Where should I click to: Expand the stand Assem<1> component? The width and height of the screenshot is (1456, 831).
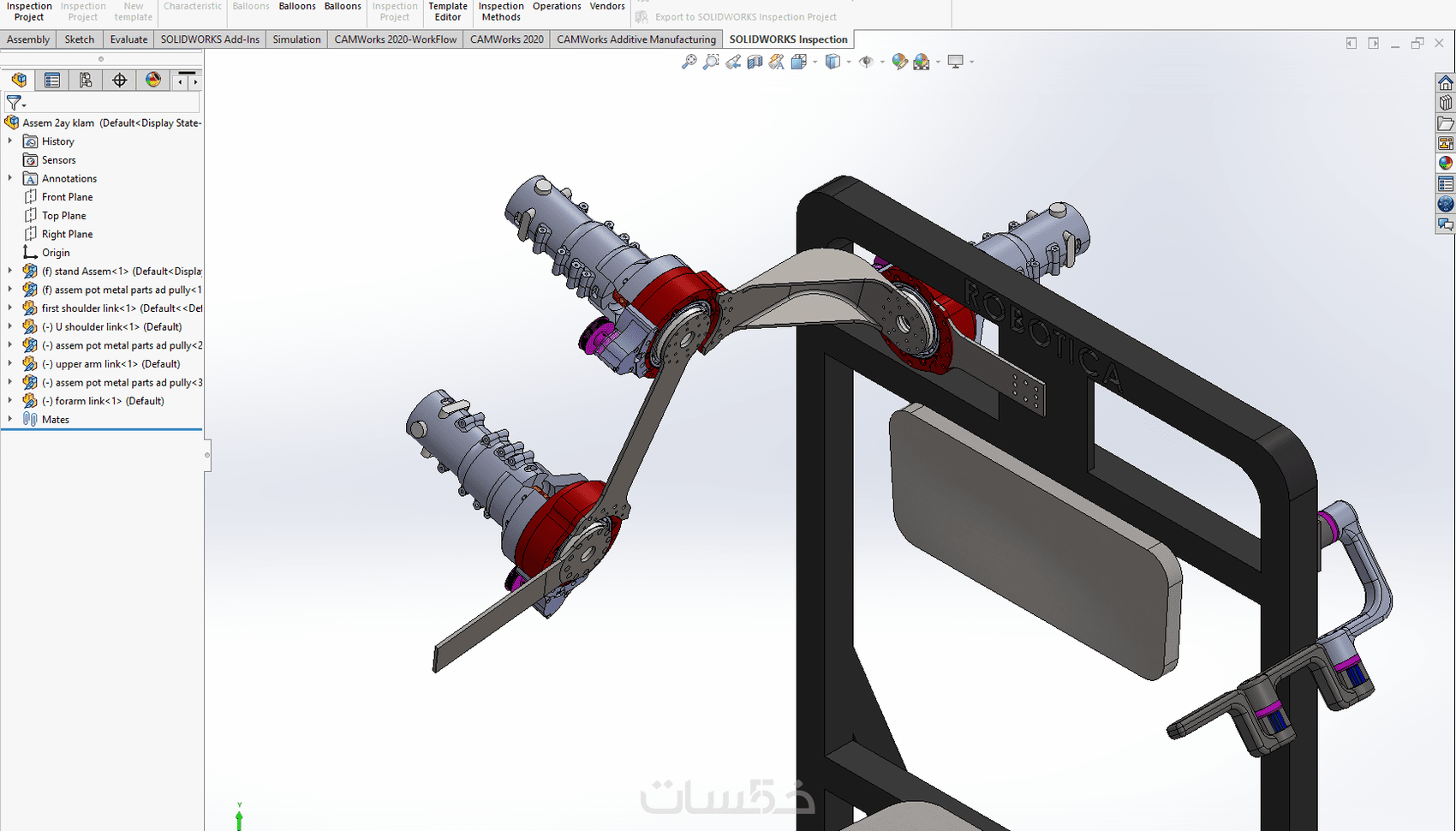(10, 271)
